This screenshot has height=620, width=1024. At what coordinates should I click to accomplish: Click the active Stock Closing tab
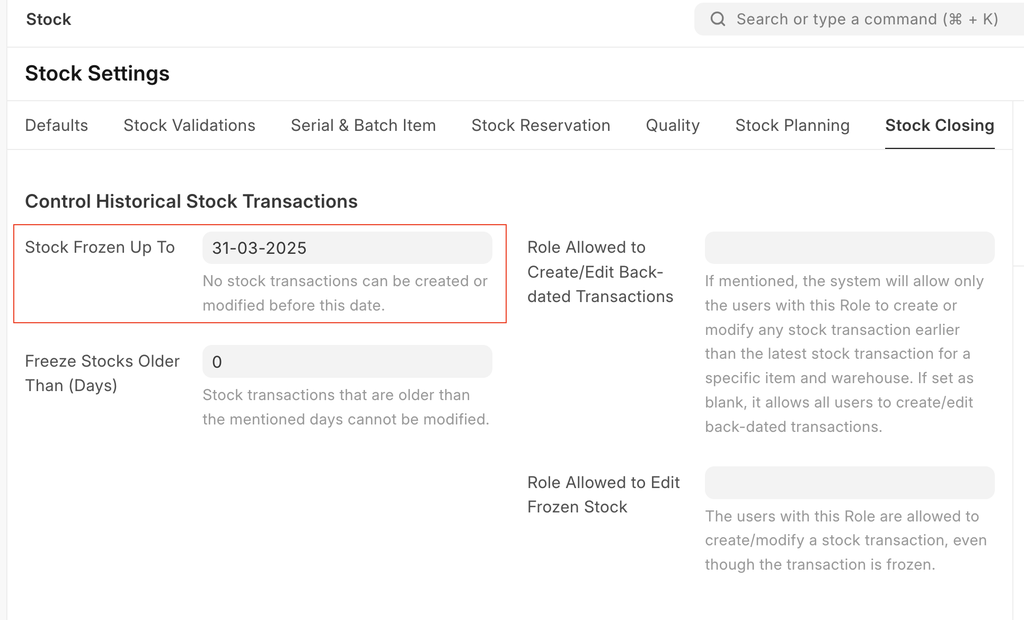pyautogui.click(x=939, y=125)
